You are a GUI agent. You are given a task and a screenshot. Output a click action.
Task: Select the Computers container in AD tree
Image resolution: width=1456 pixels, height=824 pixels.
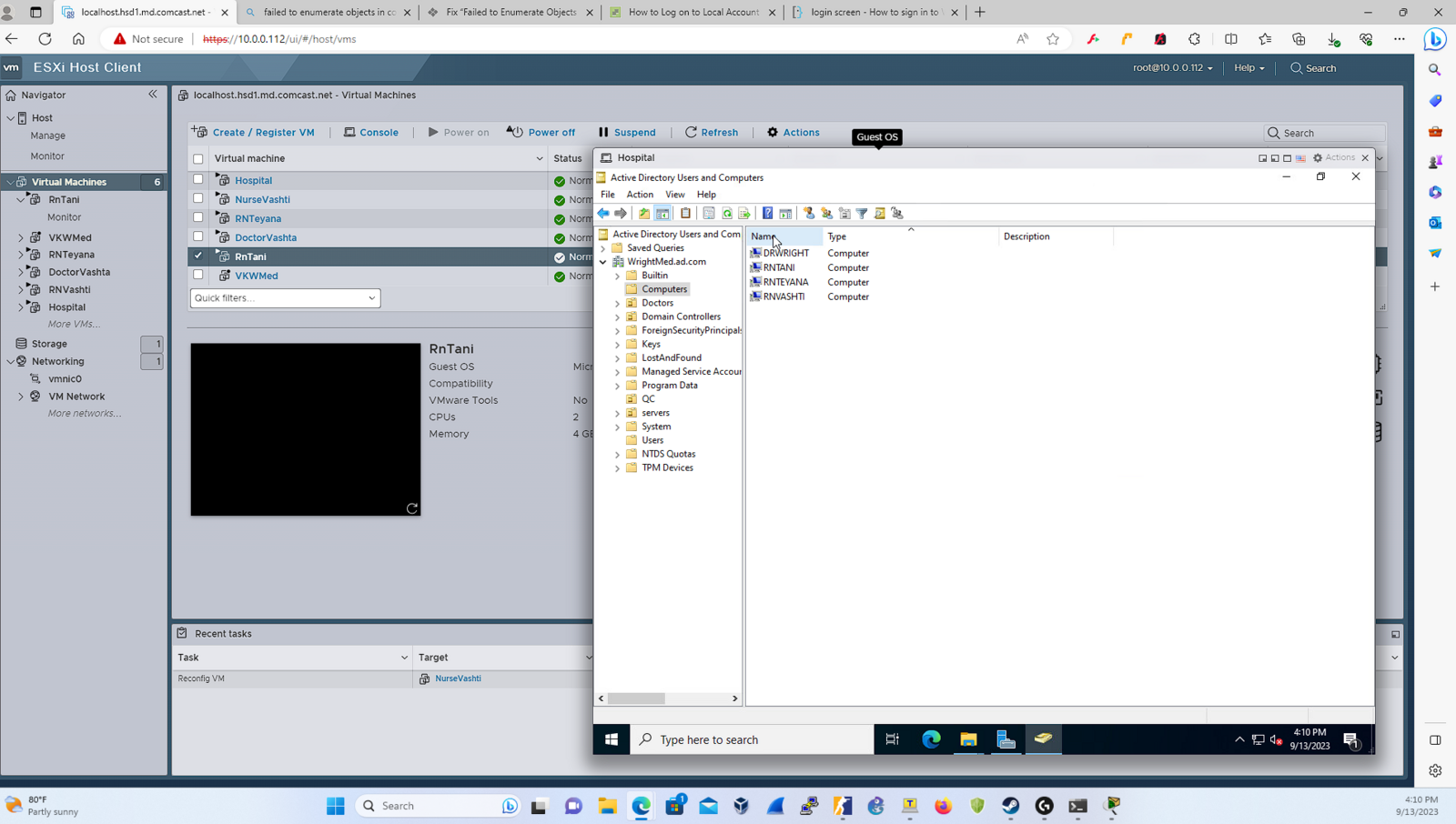click(664, 289)
